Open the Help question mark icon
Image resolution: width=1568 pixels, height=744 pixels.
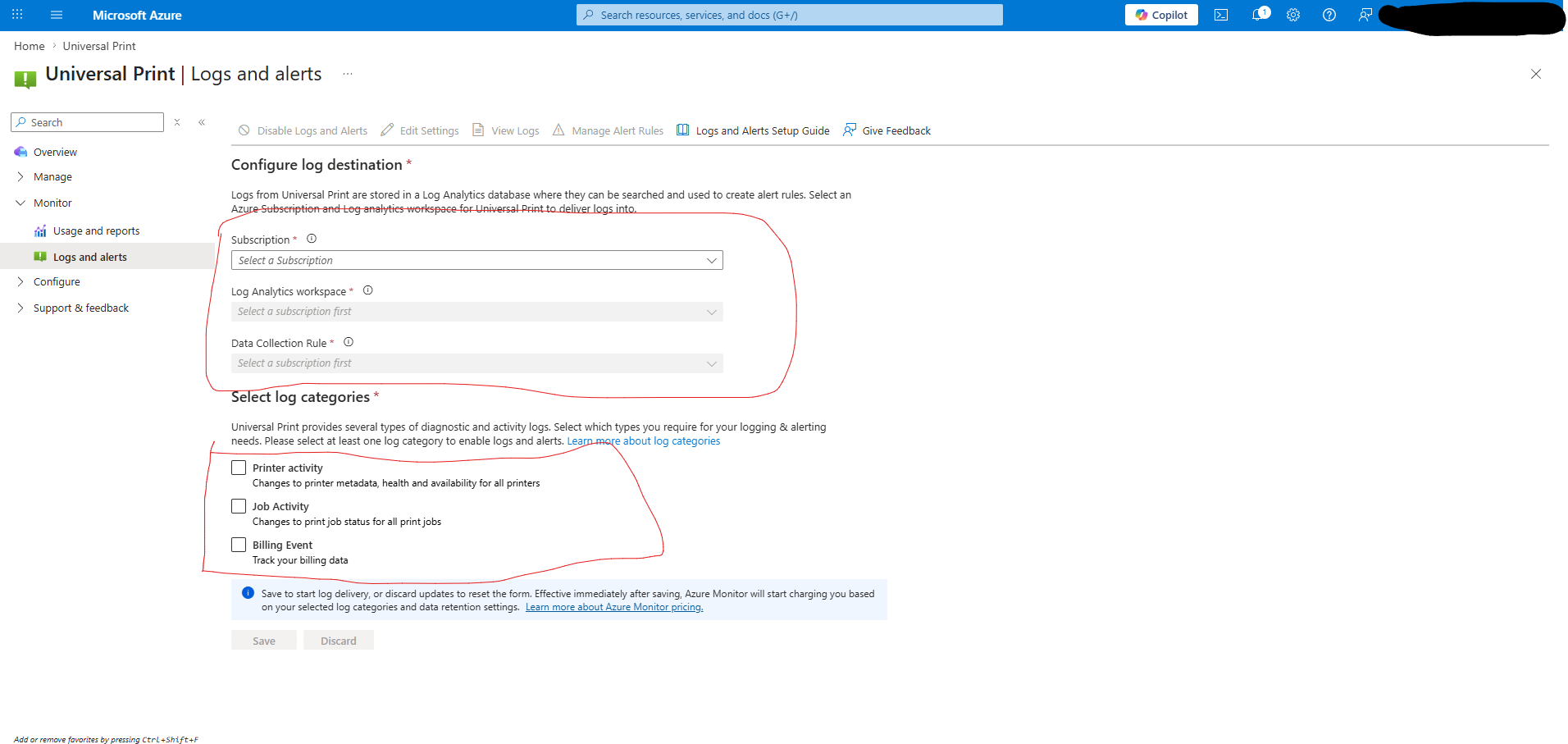click(1329, 15)
